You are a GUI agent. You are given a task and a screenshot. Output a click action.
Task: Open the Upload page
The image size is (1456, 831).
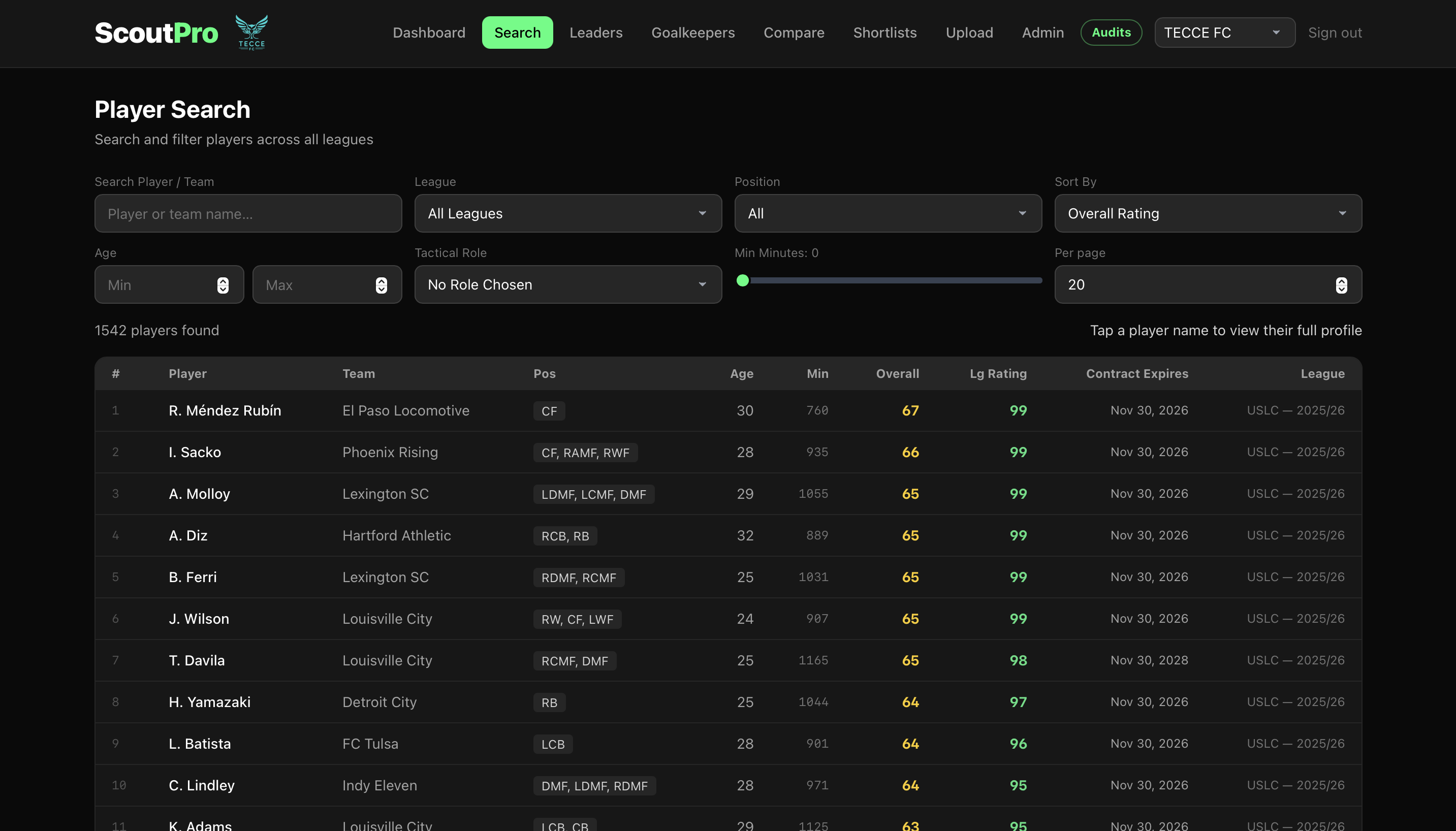click(969, 33)
